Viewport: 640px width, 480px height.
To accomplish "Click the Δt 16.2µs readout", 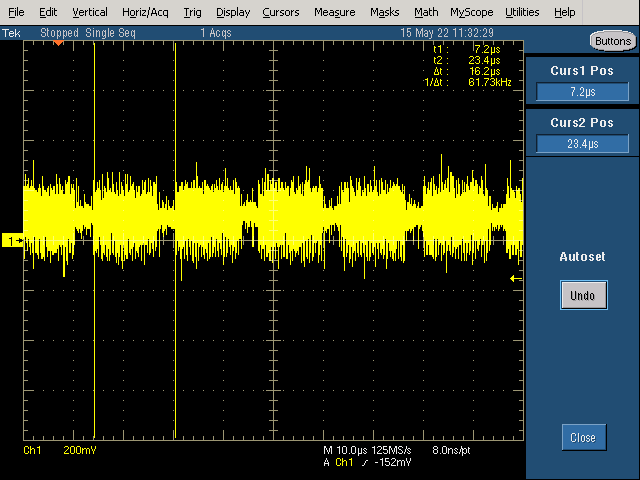I will (467, 71).
